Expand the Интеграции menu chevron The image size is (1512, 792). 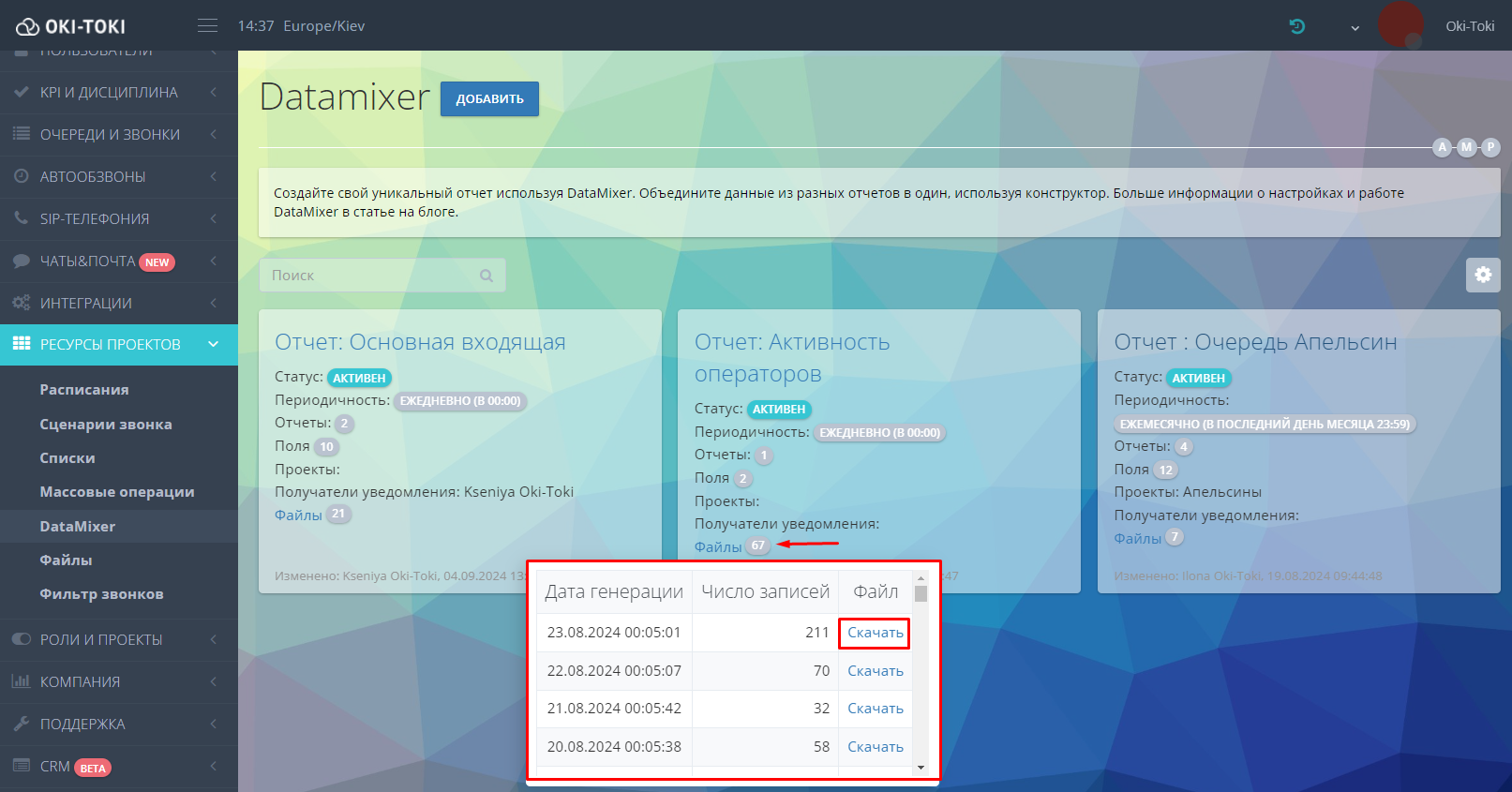pyautogui.click(x=214, y=303)
